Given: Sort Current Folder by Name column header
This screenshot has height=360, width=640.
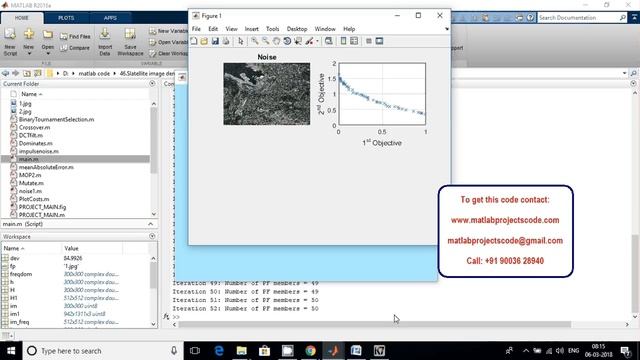Looking at the screenshot, I should click(32, 94).
